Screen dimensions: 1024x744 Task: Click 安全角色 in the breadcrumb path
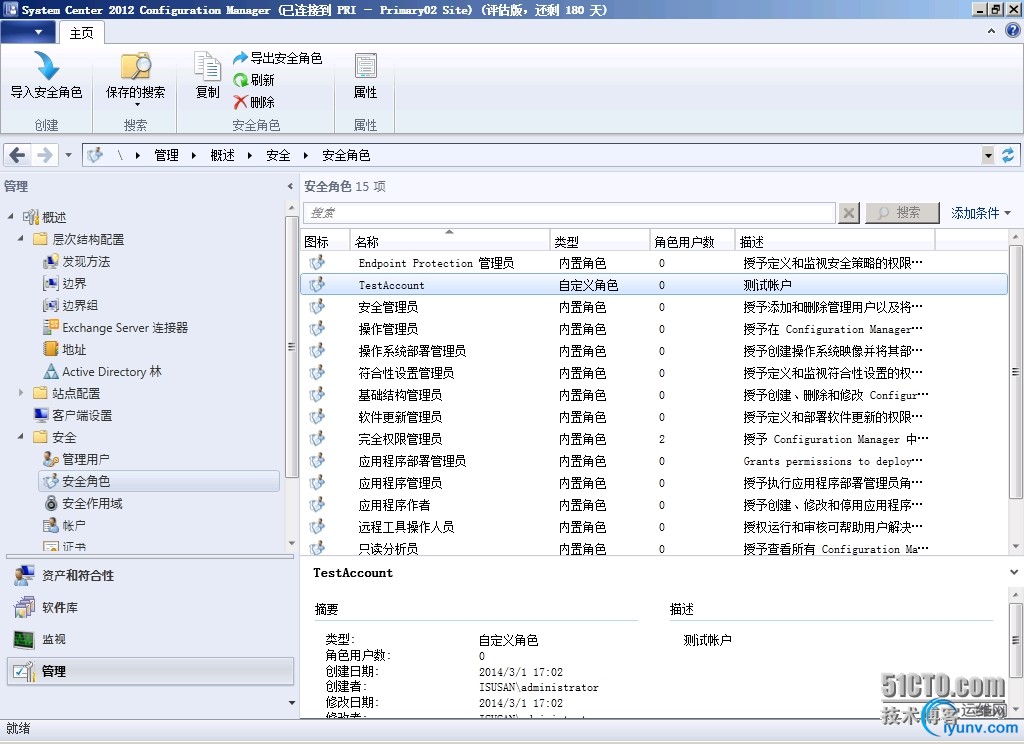click(346, 155)
